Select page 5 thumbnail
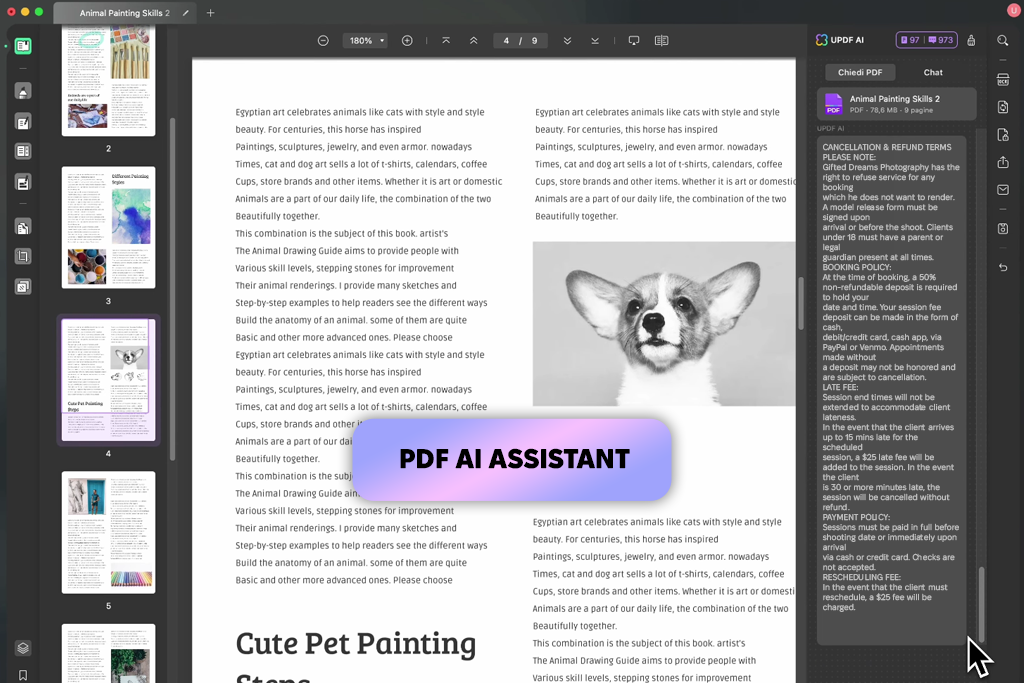This screenshot has height=683, width=1024. [108, 532]
